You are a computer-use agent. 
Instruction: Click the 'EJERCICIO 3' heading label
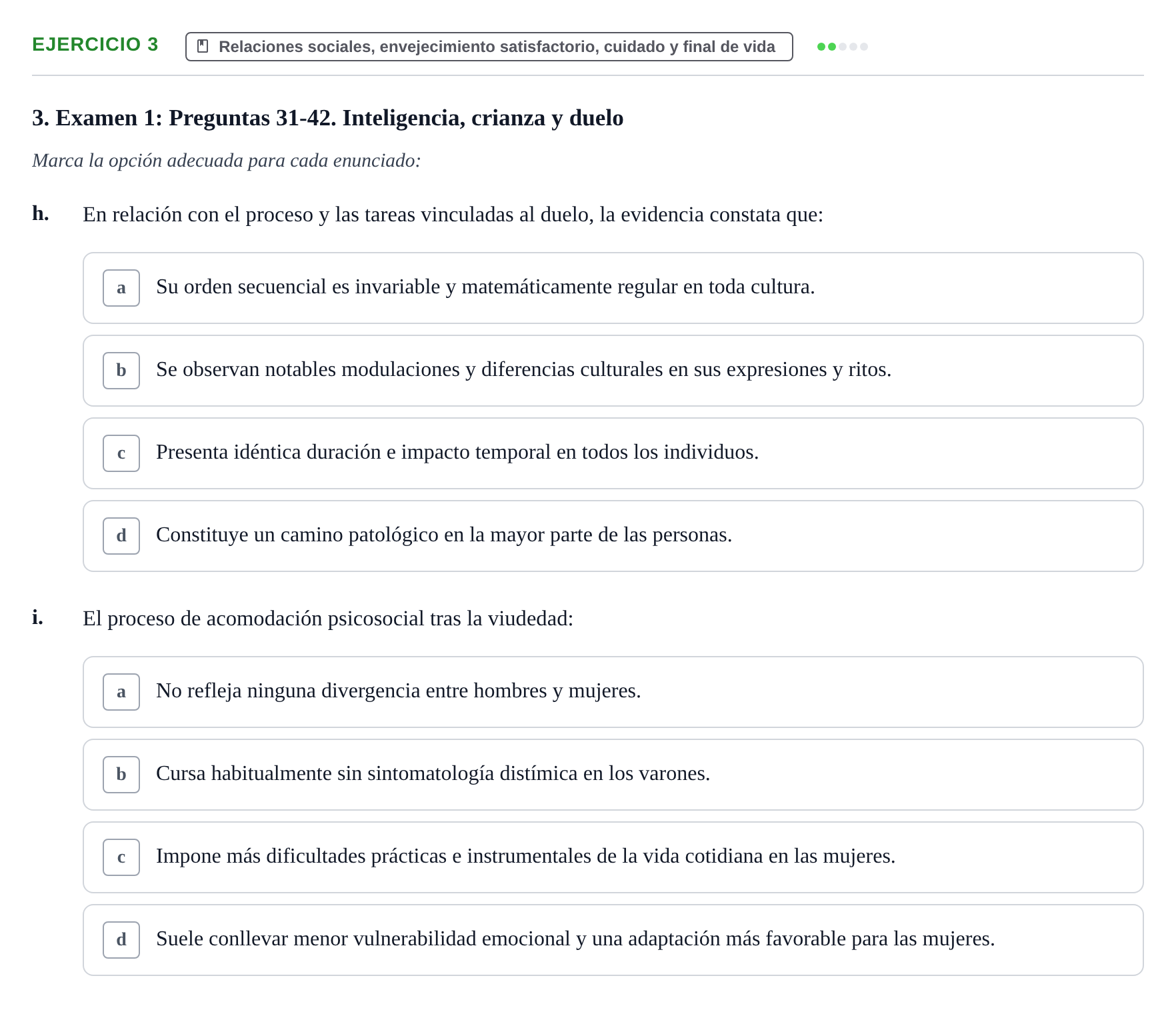[95, 45]
